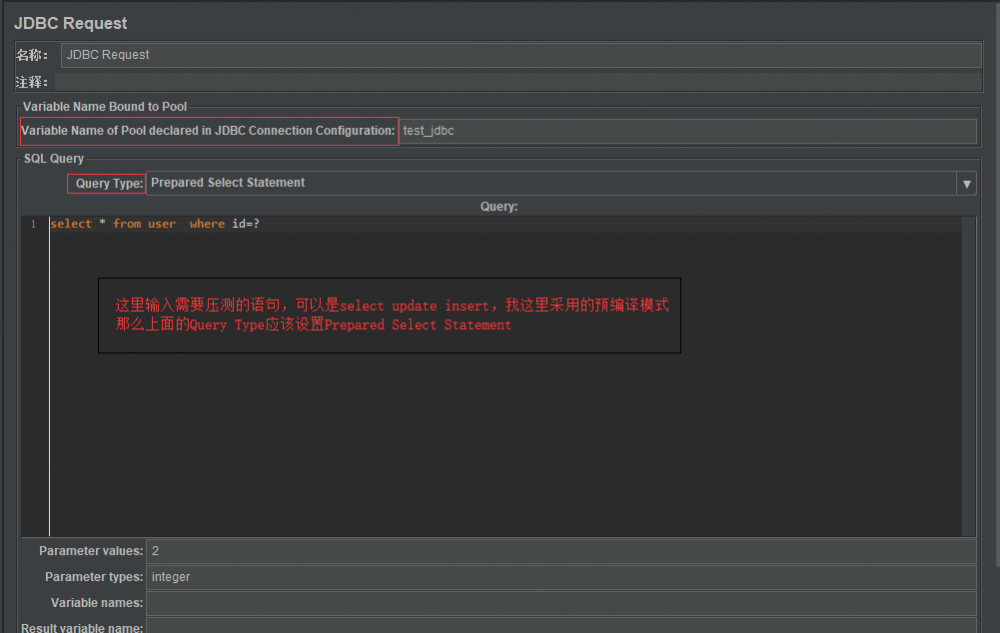Click the Parameter types field containing integer

[x=561, y=577]
